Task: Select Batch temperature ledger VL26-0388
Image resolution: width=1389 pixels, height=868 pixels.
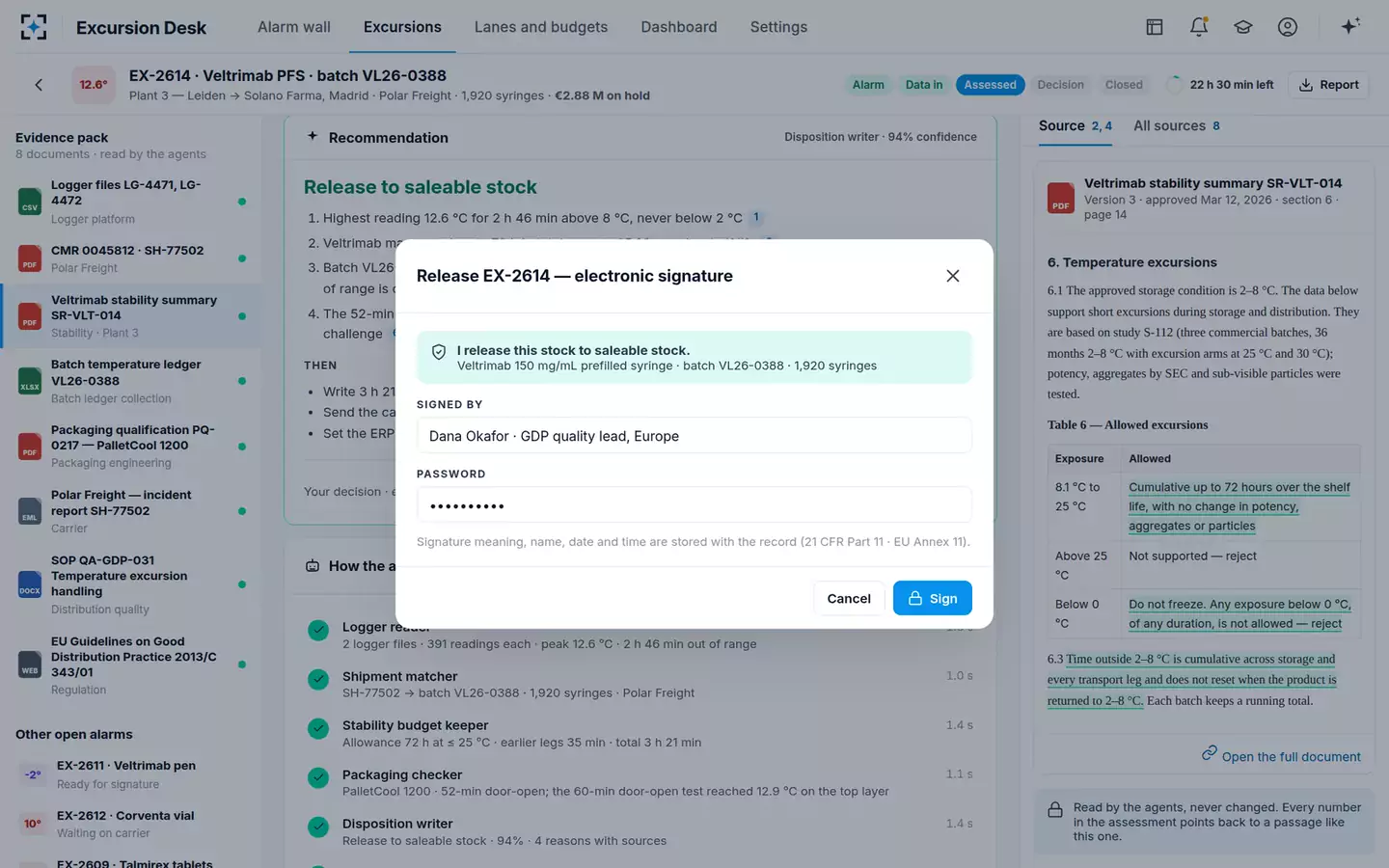Action: 130,381
